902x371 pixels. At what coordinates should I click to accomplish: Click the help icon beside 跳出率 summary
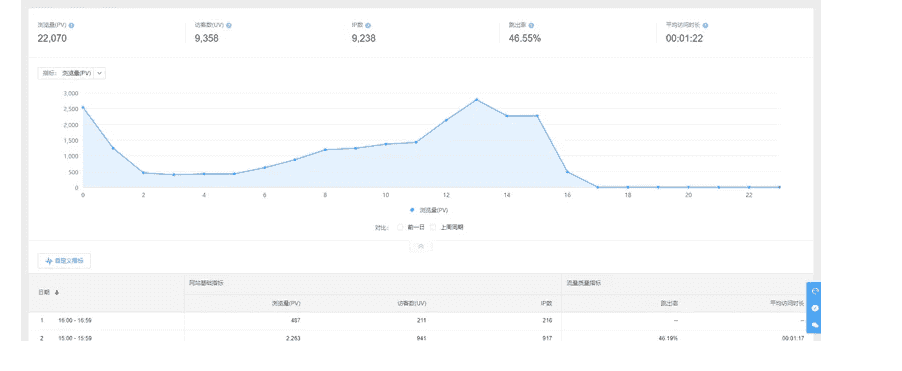point(532,25)
